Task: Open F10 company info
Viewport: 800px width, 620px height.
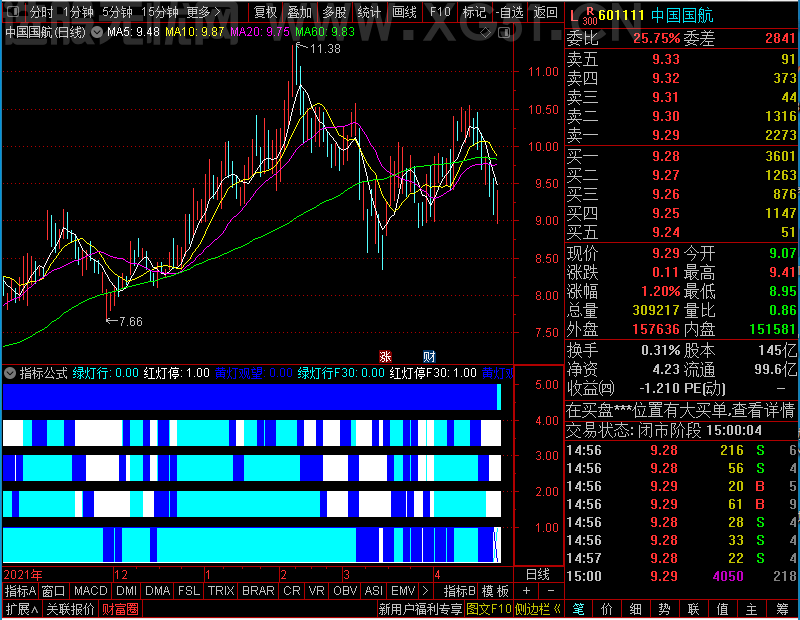Action: pyautogui.click(x=440, y=12)
